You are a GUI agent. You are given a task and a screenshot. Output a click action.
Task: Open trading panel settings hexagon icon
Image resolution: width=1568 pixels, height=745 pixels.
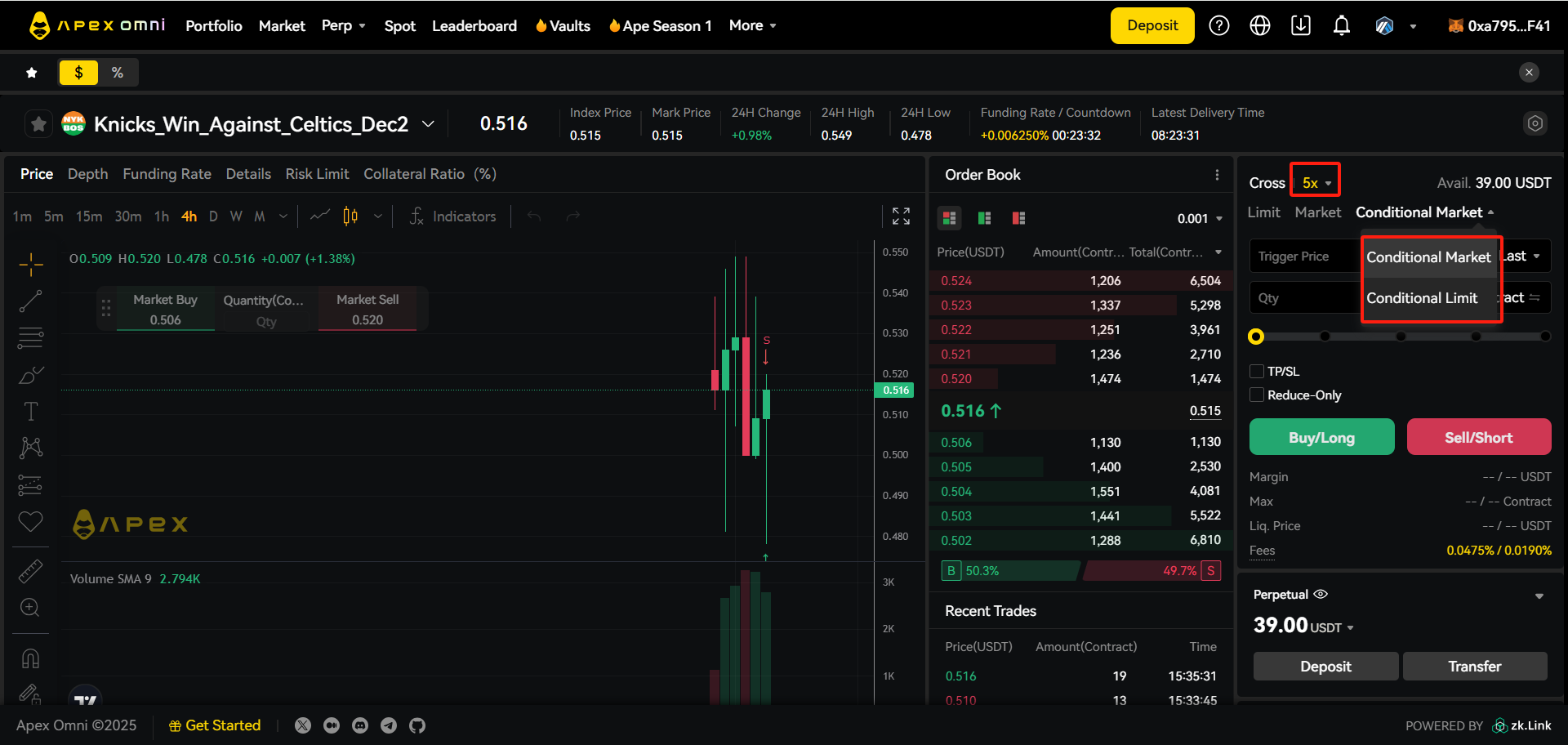1535,123
